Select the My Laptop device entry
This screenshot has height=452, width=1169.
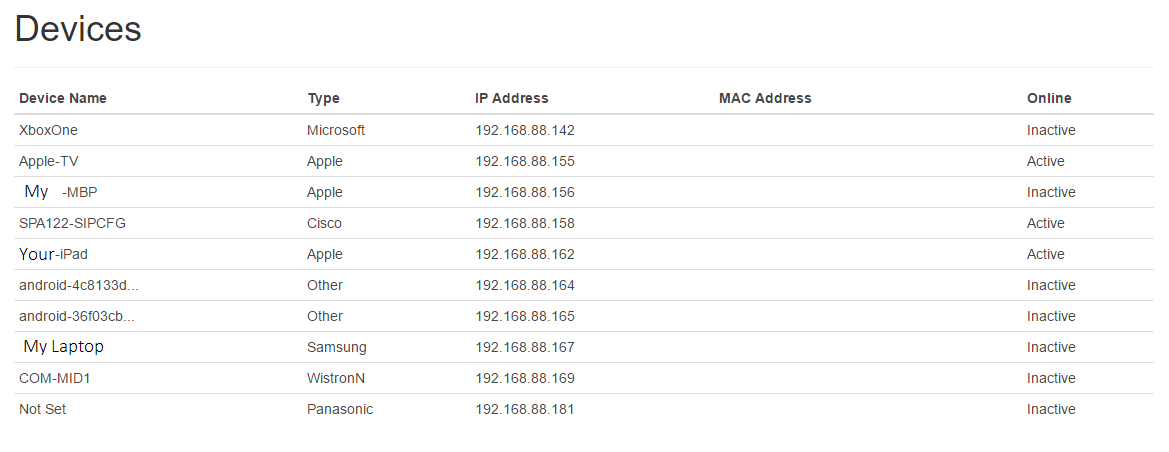(x=63, y=347)
